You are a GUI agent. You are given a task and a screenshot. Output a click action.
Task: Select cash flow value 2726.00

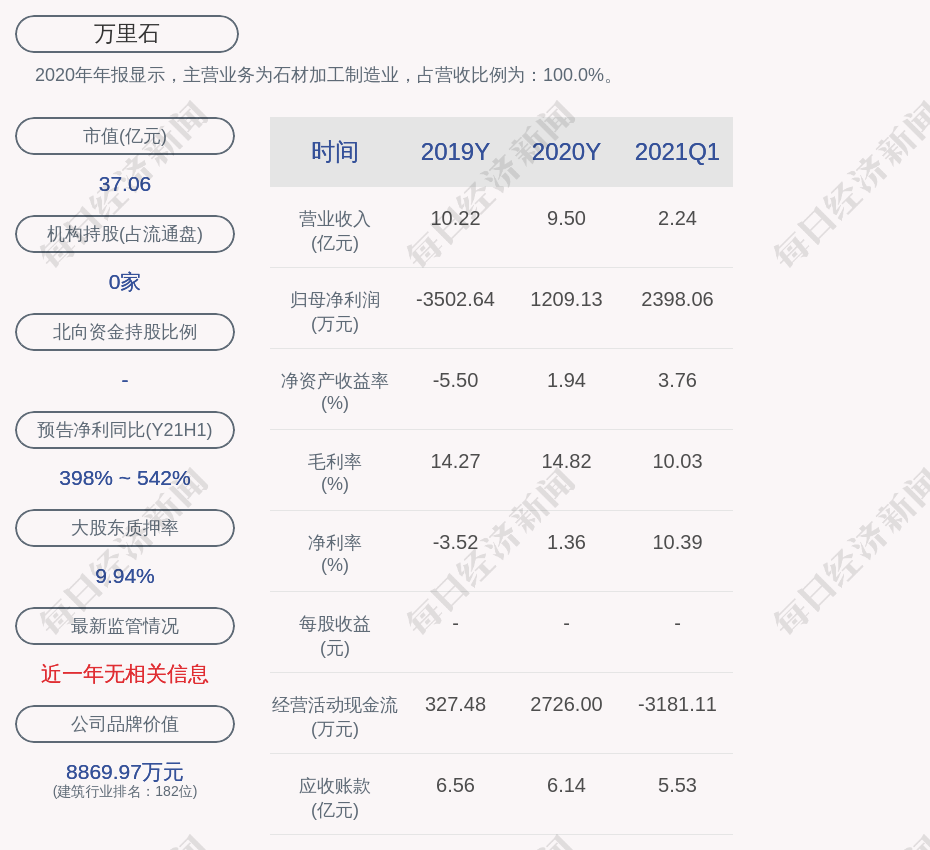(x=566, y=704)
